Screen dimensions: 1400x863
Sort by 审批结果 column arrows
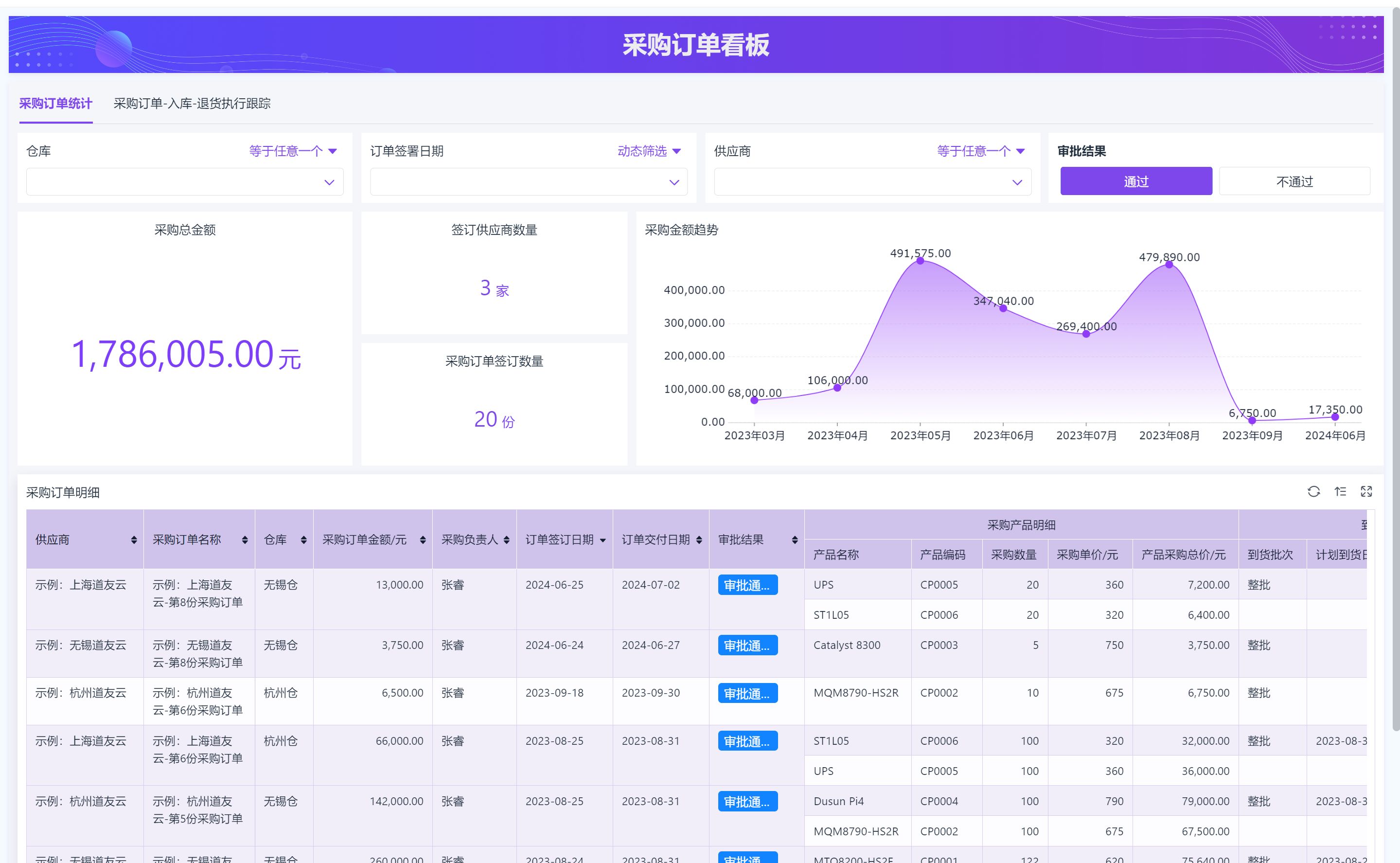point(795,540)
